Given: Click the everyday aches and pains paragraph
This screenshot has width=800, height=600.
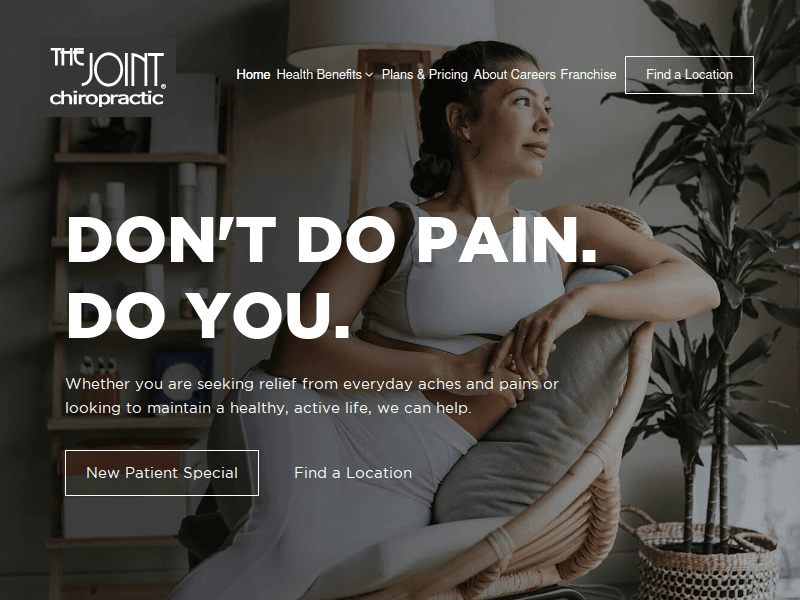Looking at the screenshot, I should 312,396.
